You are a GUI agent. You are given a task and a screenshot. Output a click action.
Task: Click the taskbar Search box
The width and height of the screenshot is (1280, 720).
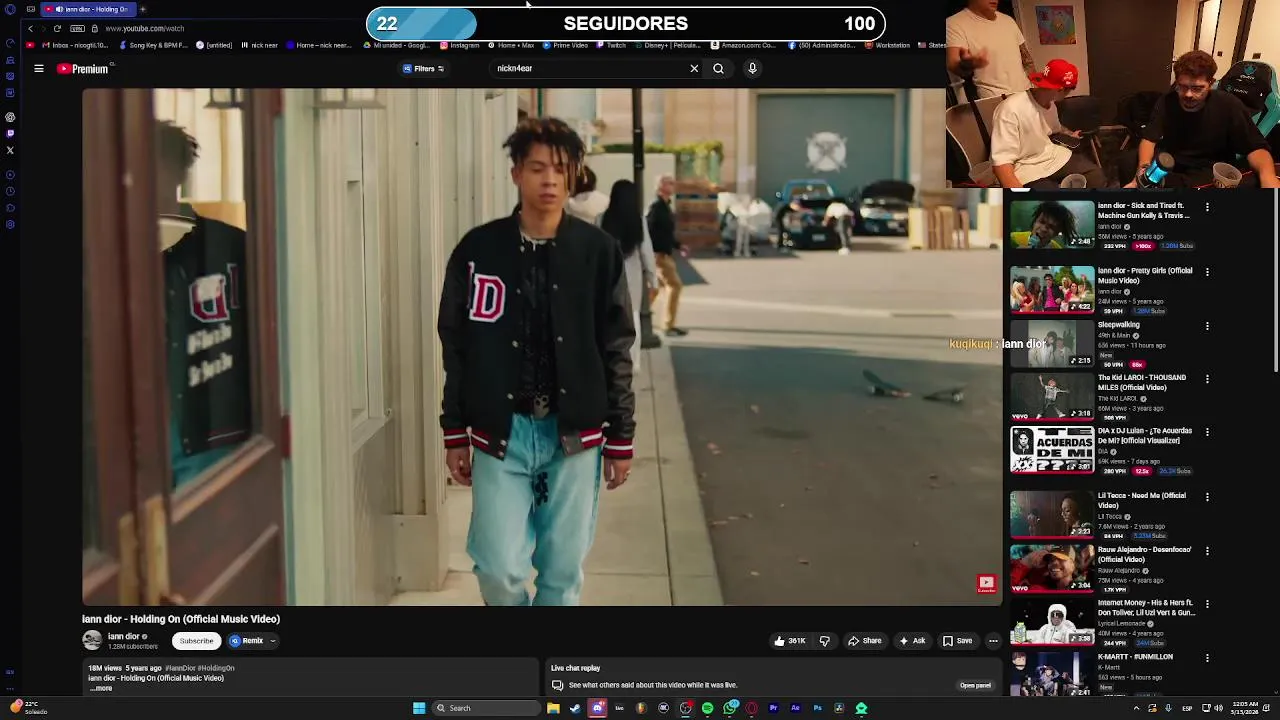click(488, 708)
